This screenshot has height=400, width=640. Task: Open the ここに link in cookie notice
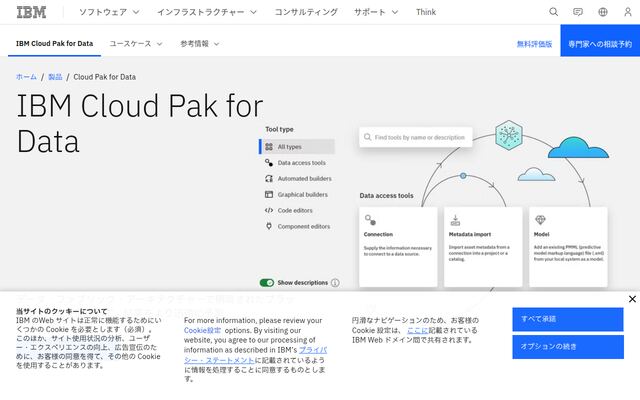[418, 330]
